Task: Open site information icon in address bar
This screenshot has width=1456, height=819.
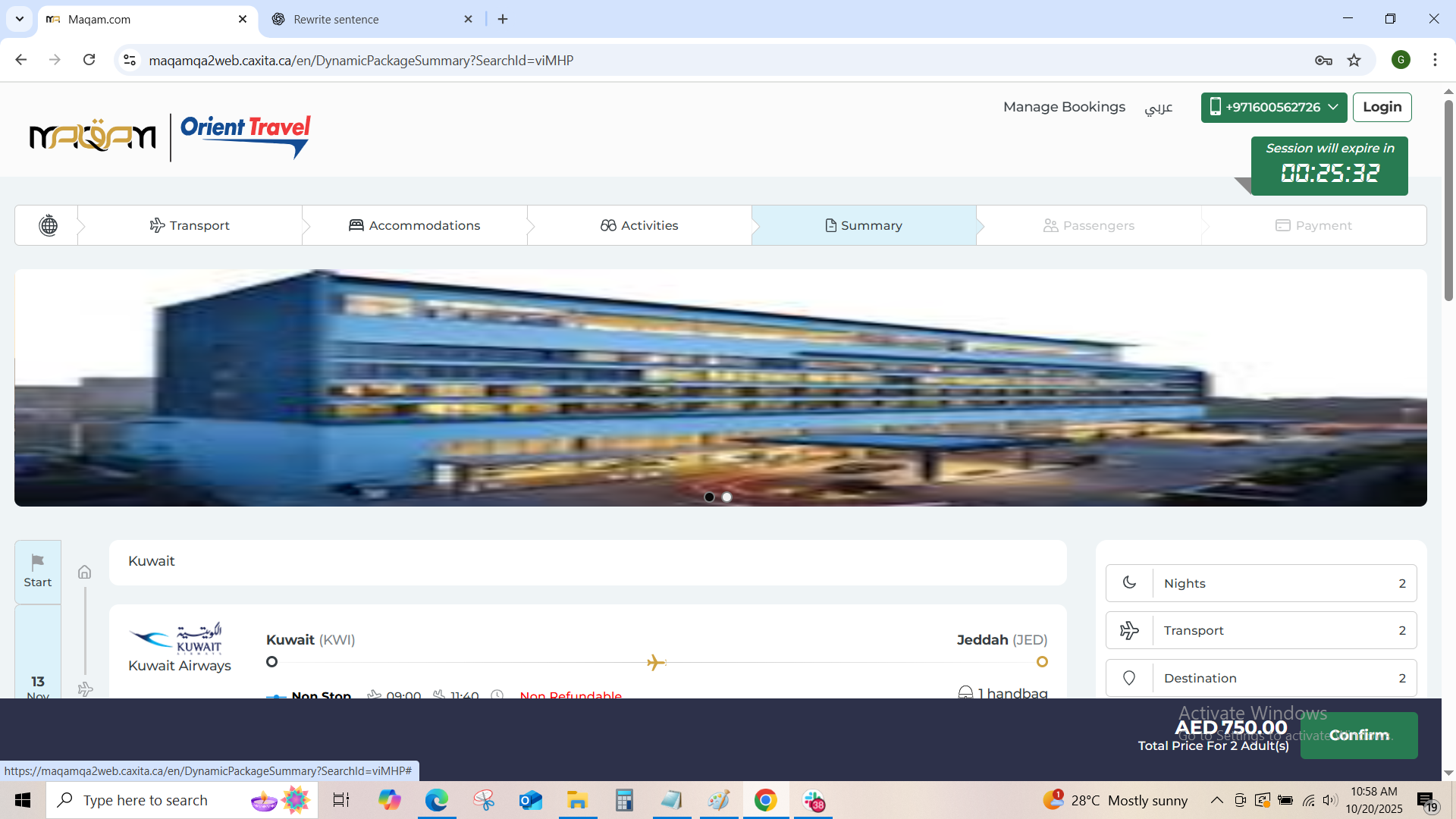Action: tap(130, 60)
